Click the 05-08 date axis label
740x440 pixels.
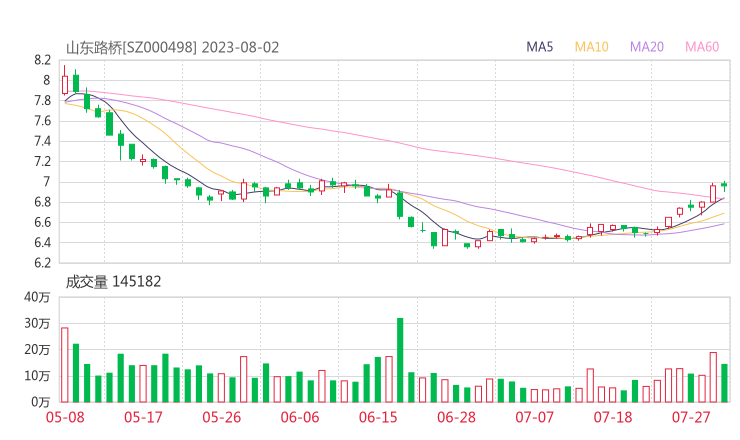pyautogui.click(x=65, y=417)
